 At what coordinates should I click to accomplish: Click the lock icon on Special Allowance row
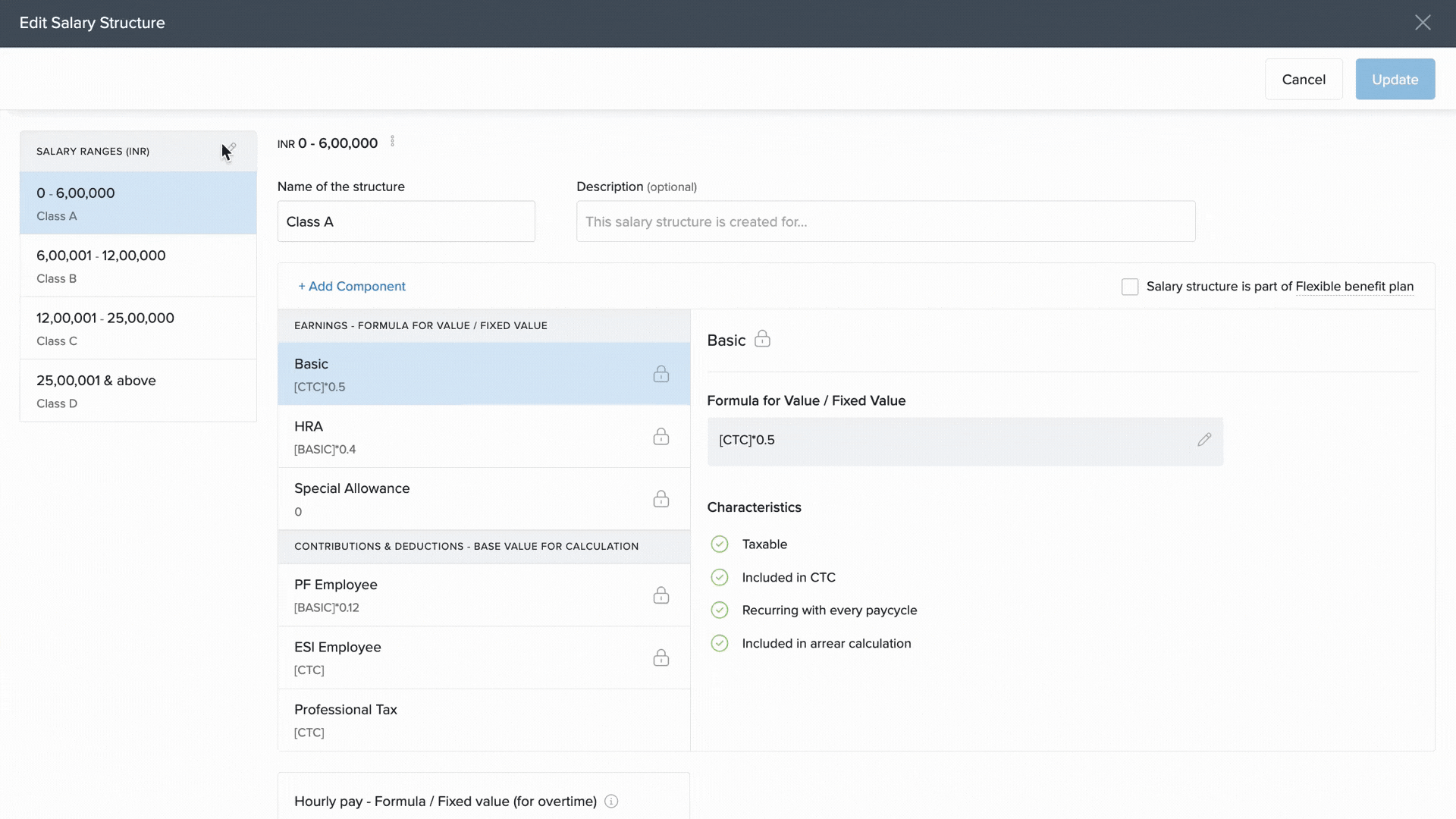[661, 499]
